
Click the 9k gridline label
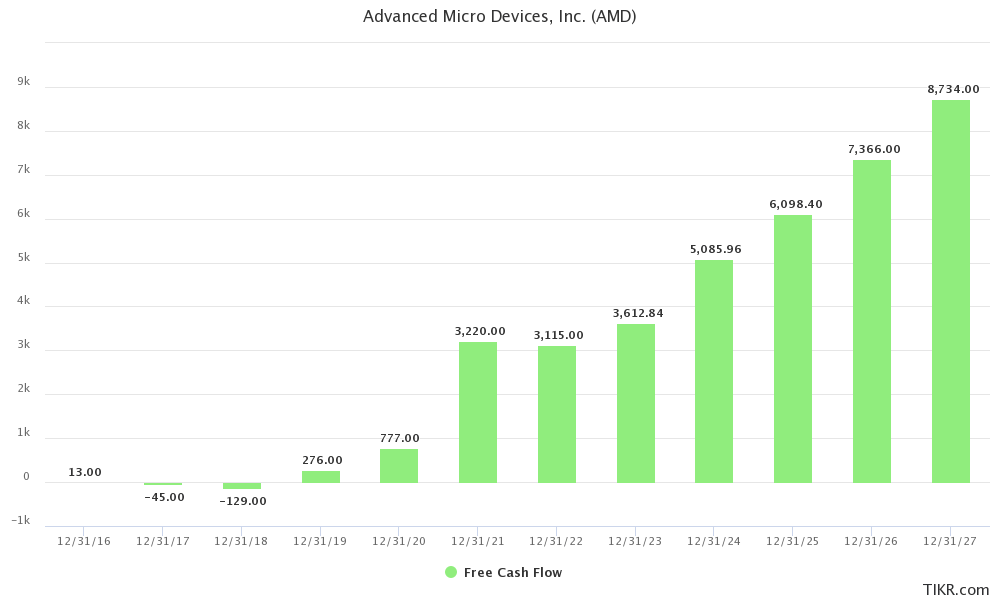(25, 81)
